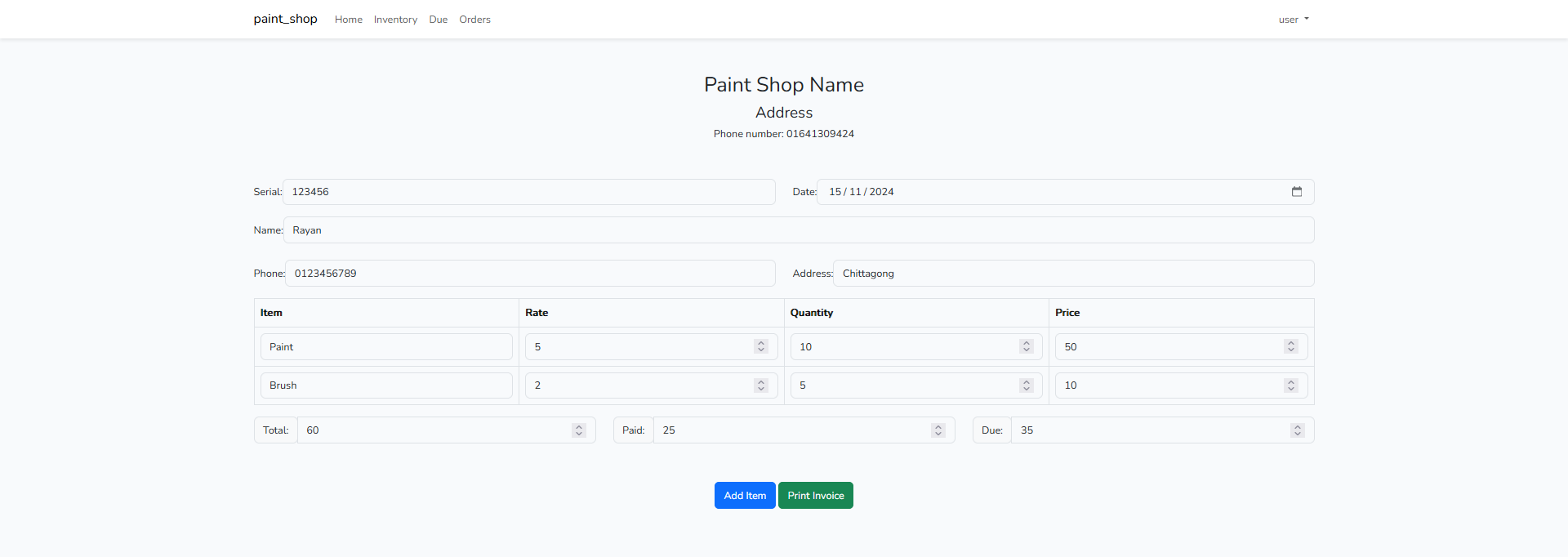Navigate to the Due page
1568x557 pixels.
click(x=439, y=20)
